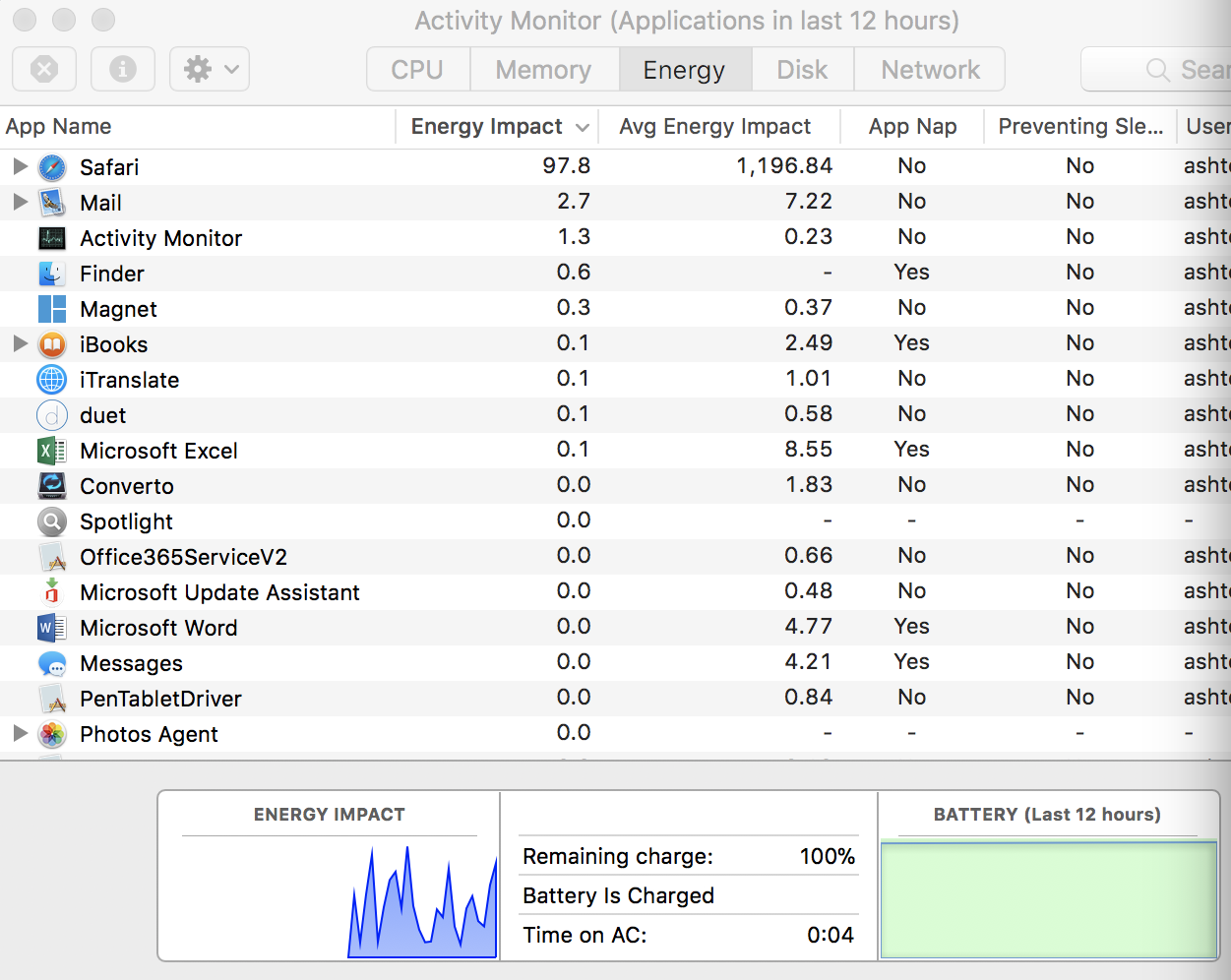Viewport: 1231px width, 980px height.
Task: Switch to the CPU tab
Action: point(418,70)
